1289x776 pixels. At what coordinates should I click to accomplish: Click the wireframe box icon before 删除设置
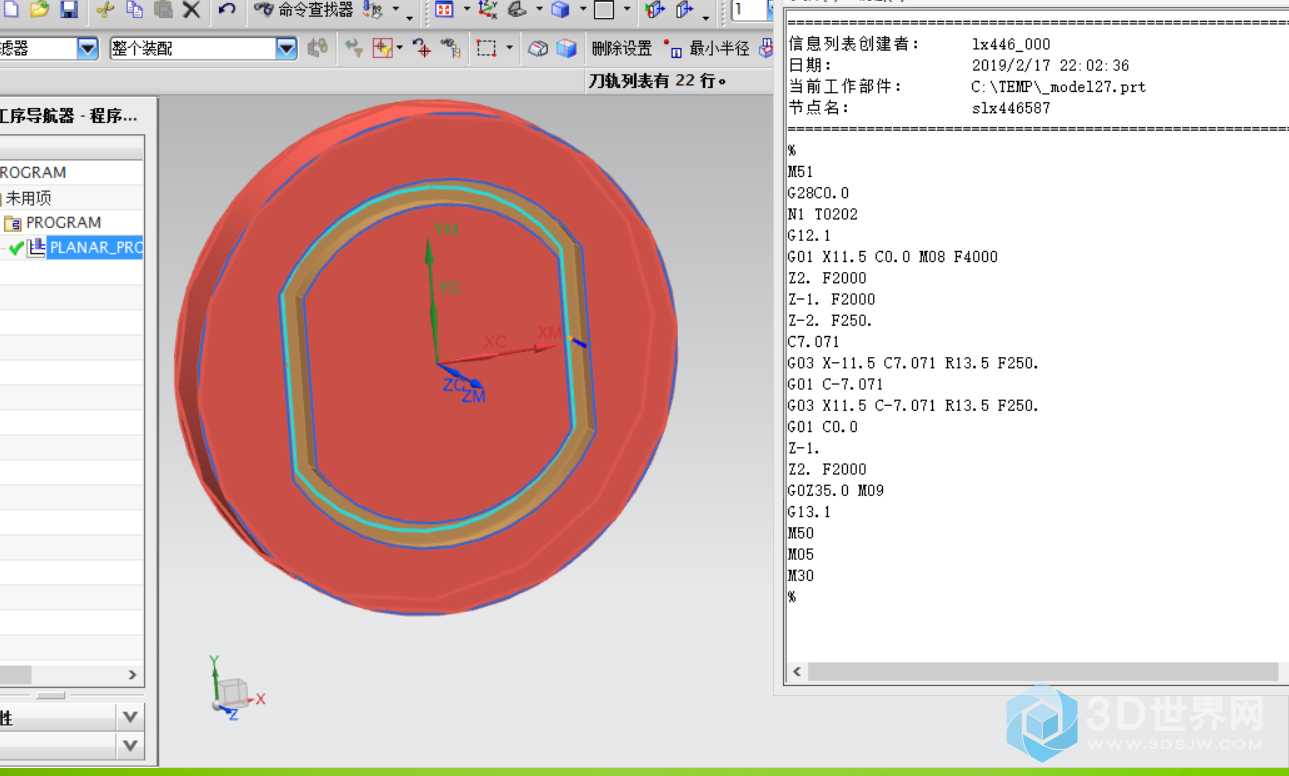click(x=538, y=48)
